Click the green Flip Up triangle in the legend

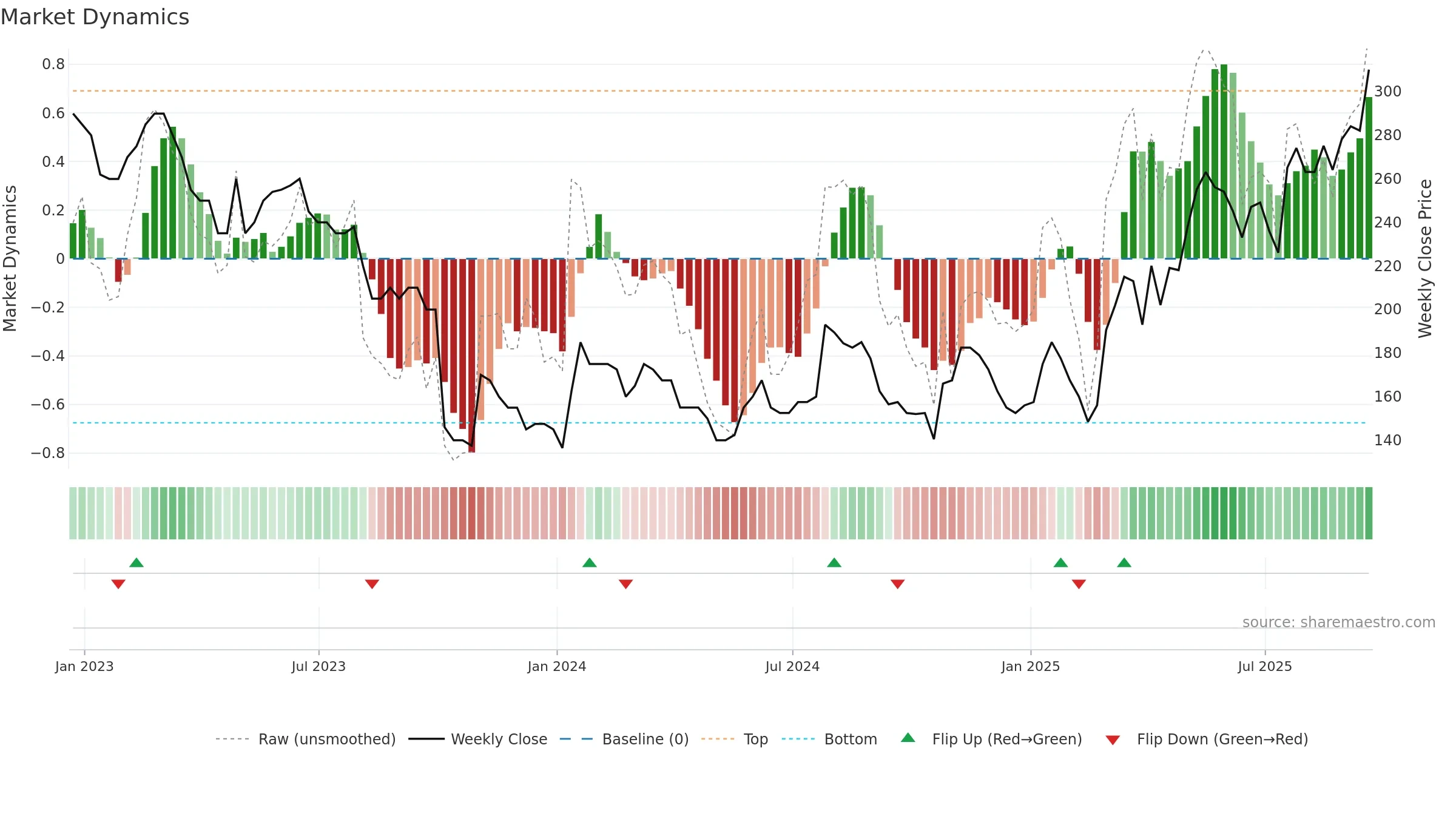point(908,738)
